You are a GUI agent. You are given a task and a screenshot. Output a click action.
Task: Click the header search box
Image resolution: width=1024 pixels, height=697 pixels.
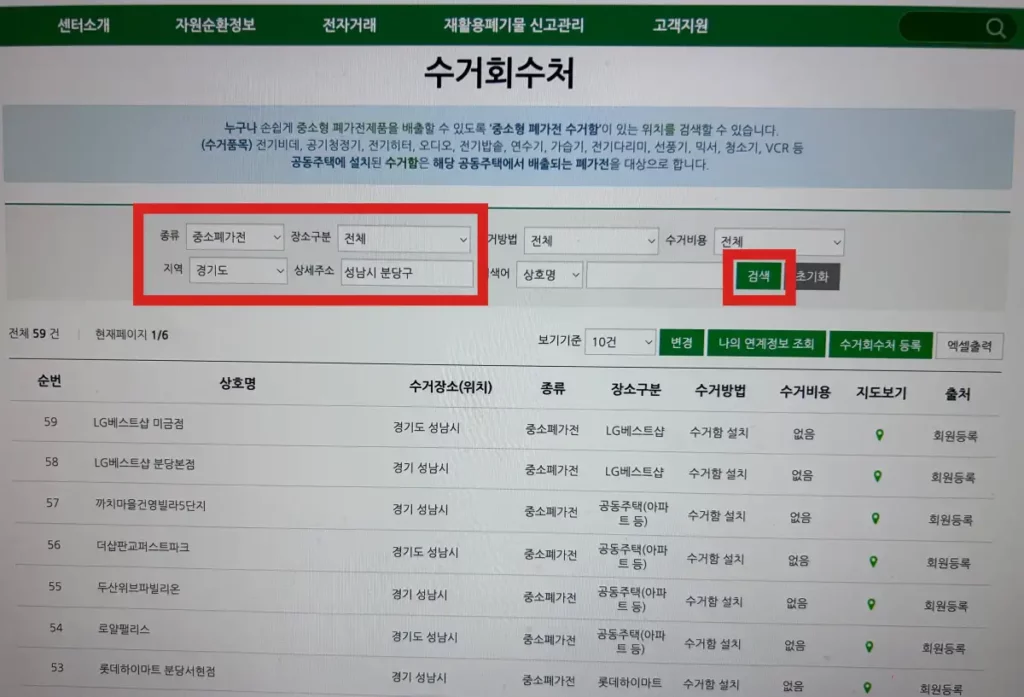[955, 27]
